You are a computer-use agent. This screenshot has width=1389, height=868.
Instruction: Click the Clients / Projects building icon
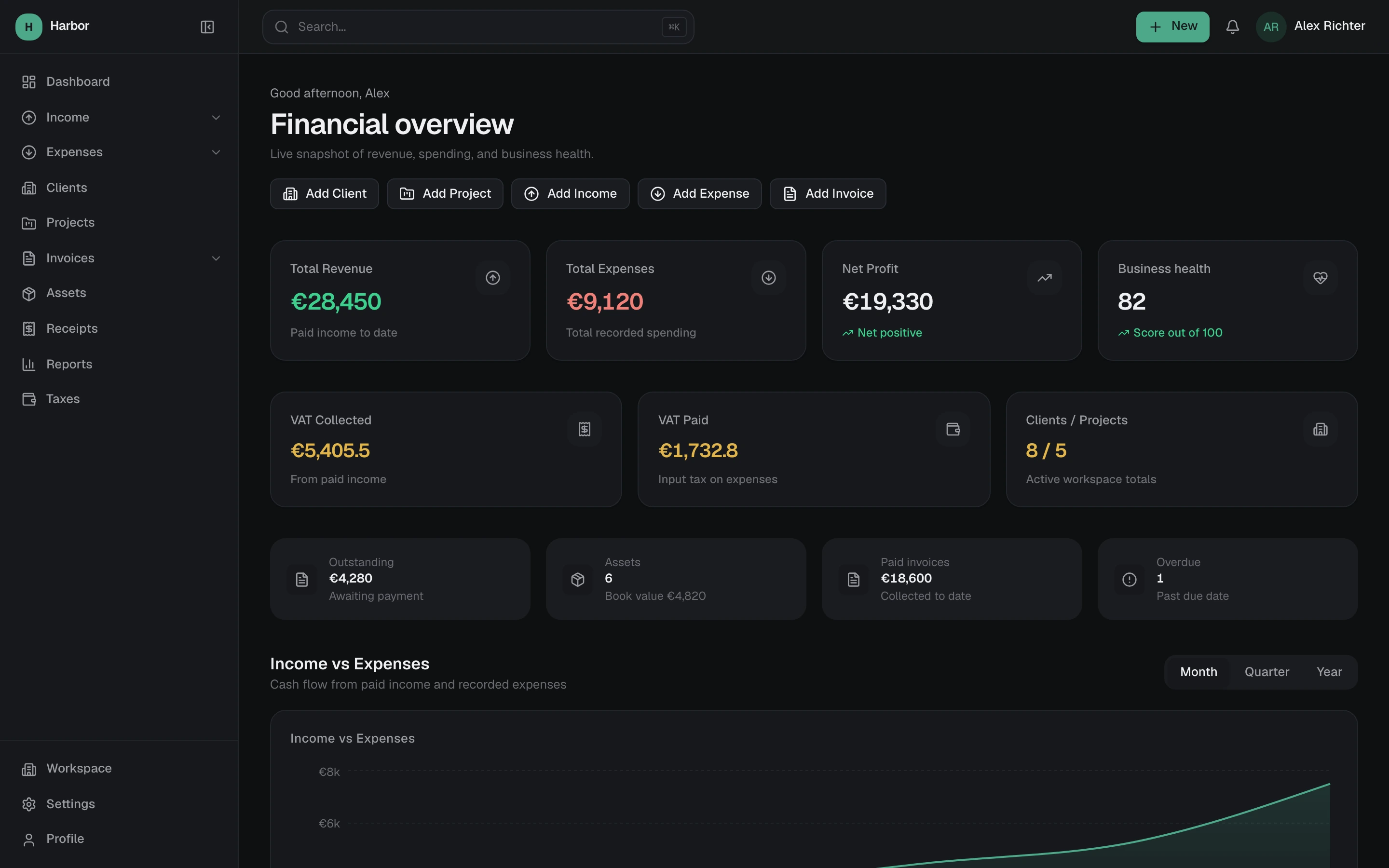[x=1320, y=429]
